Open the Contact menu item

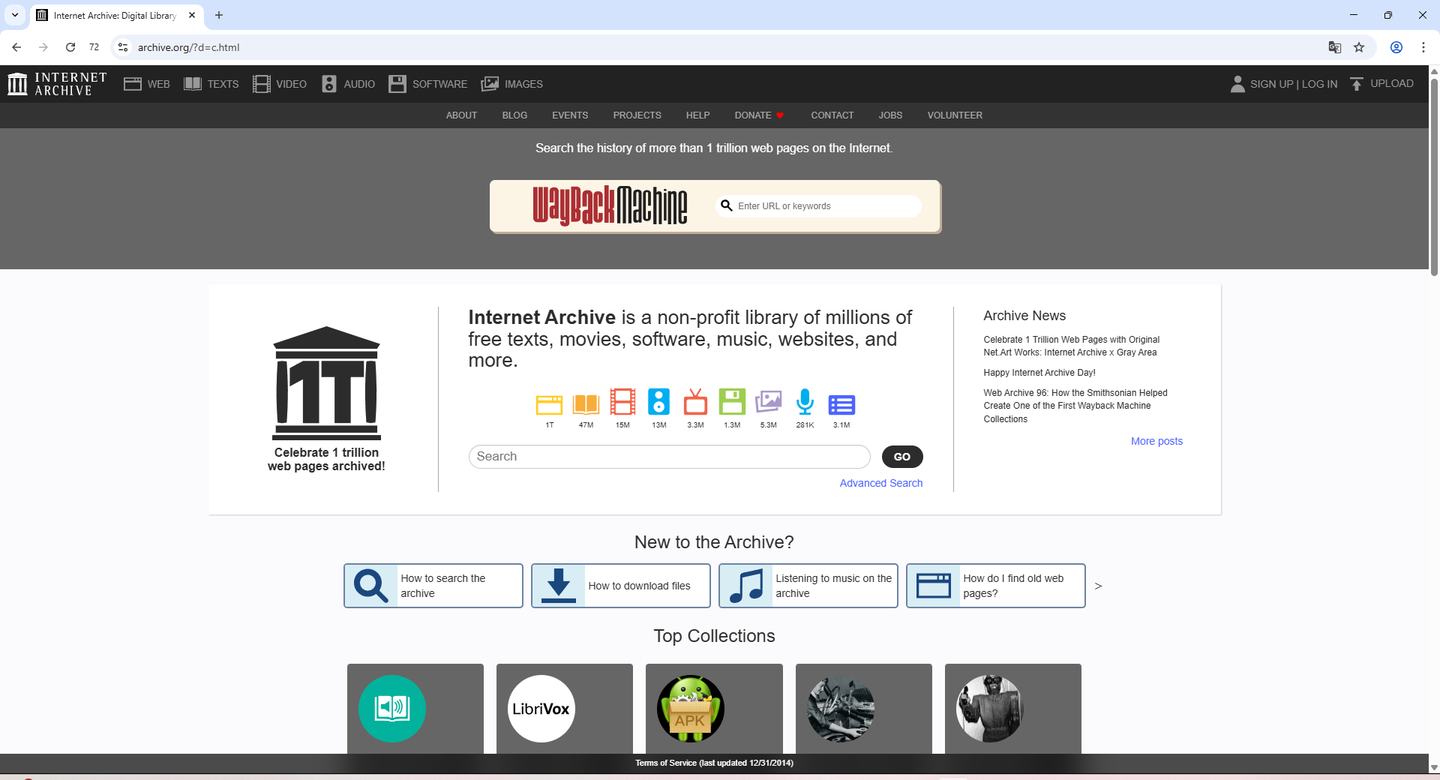[832, 115]
